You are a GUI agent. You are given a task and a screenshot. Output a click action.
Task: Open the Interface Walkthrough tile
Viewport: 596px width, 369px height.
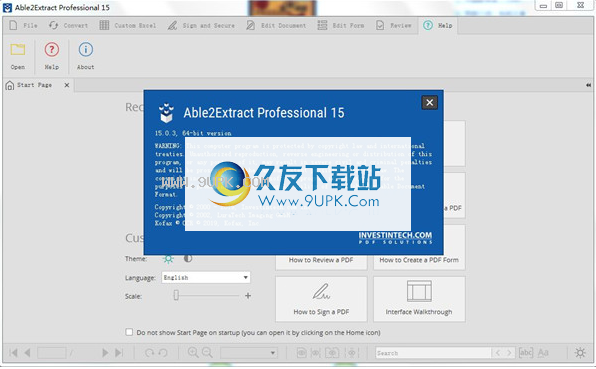pyautogui.click(x=419, y=299)
